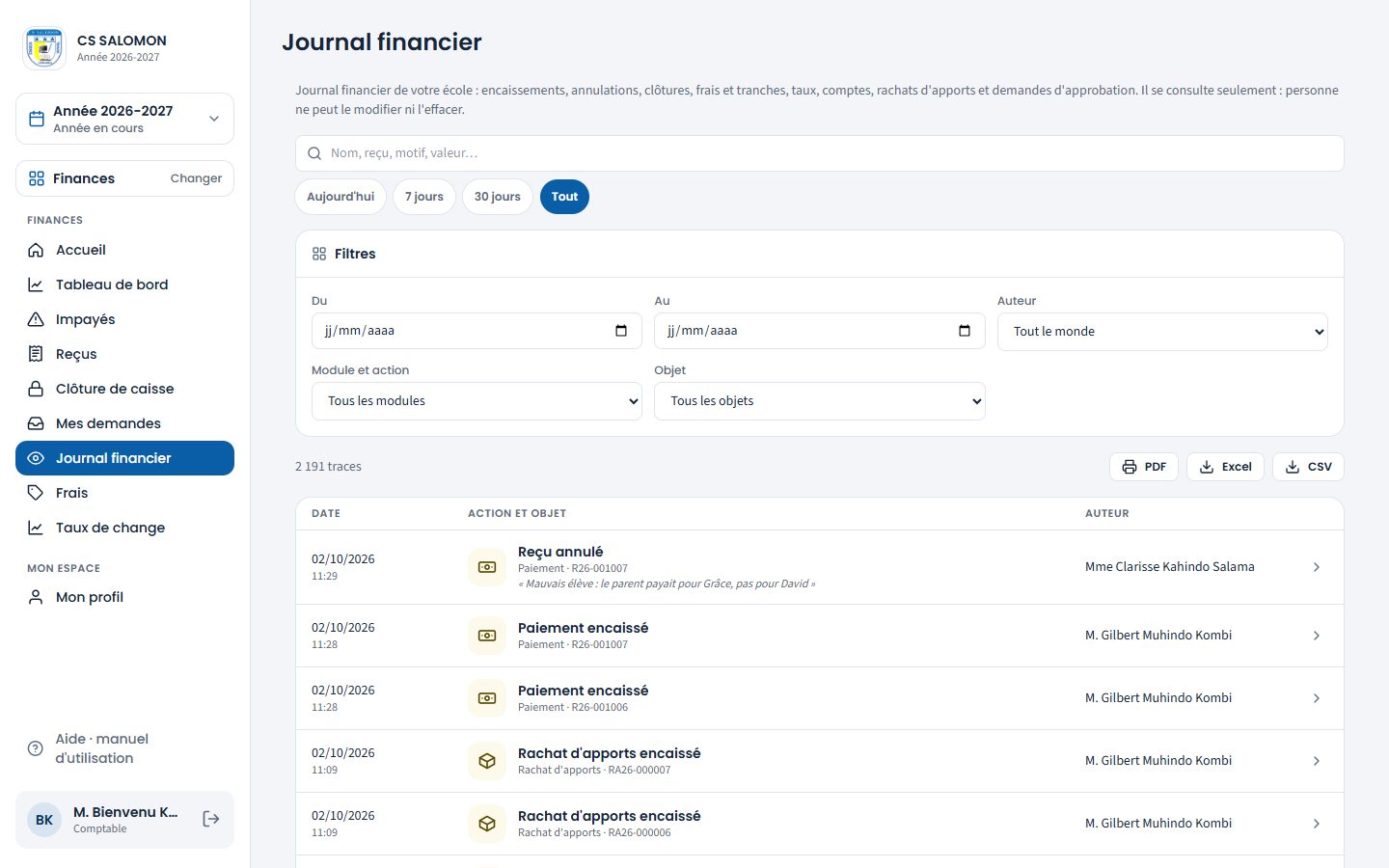This screenshot has width=1389, height=868.
Task: Click the lock icon beside Clôture de caisse
Action: 36,389
